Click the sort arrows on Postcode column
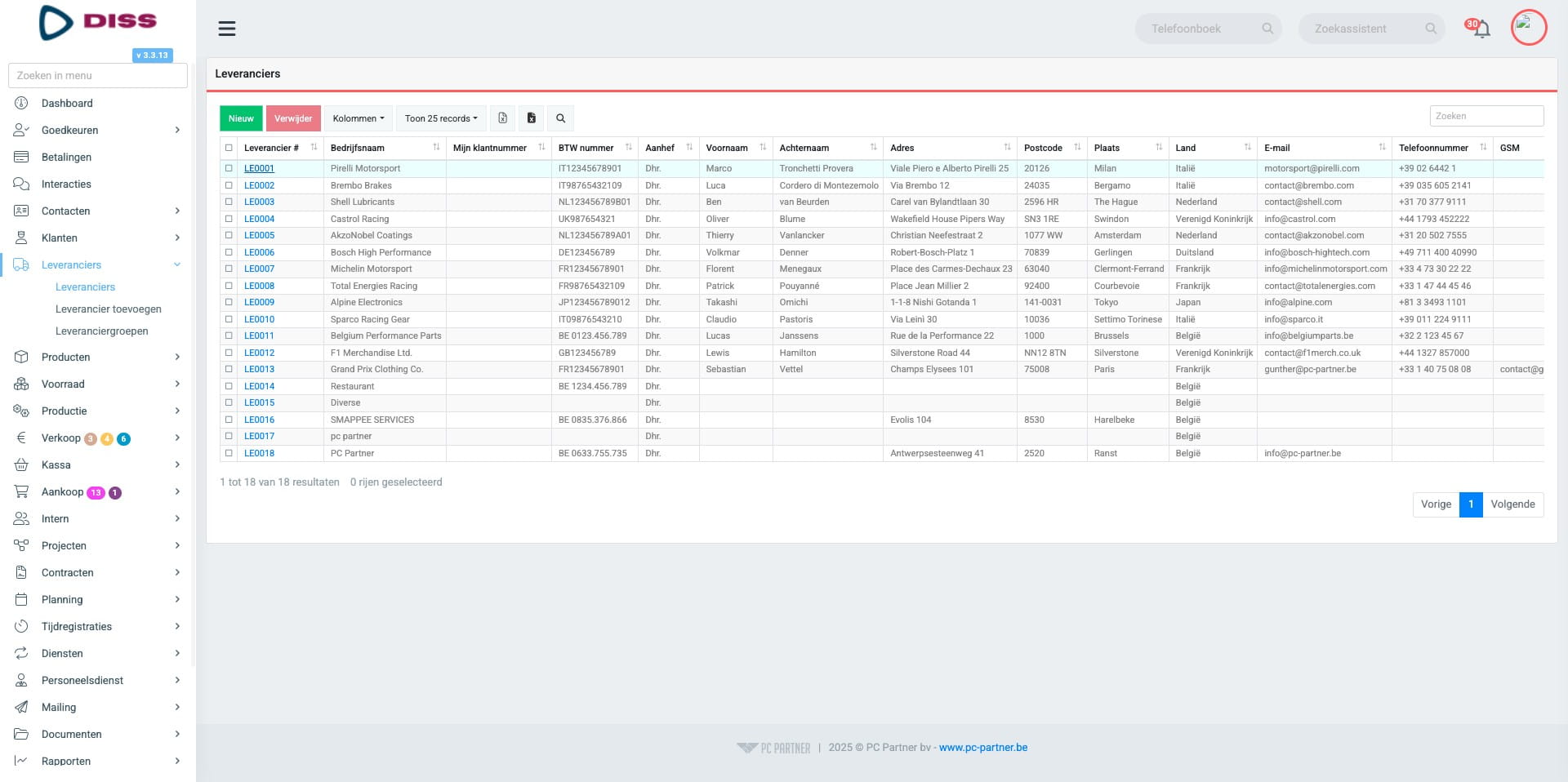Viewport: 1568px width, 782px height. pyautogui.click(x=1077, y=148)
